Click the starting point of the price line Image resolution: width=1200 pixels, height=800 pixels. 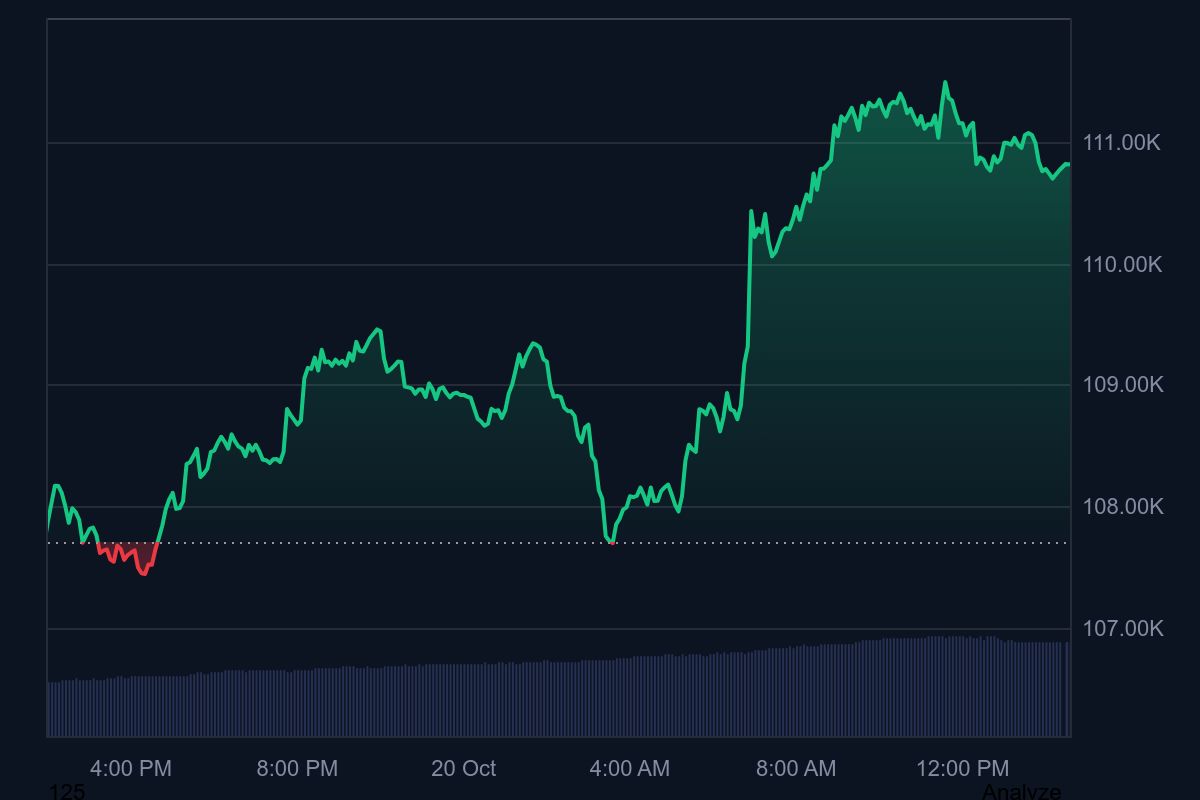point(48,524)
